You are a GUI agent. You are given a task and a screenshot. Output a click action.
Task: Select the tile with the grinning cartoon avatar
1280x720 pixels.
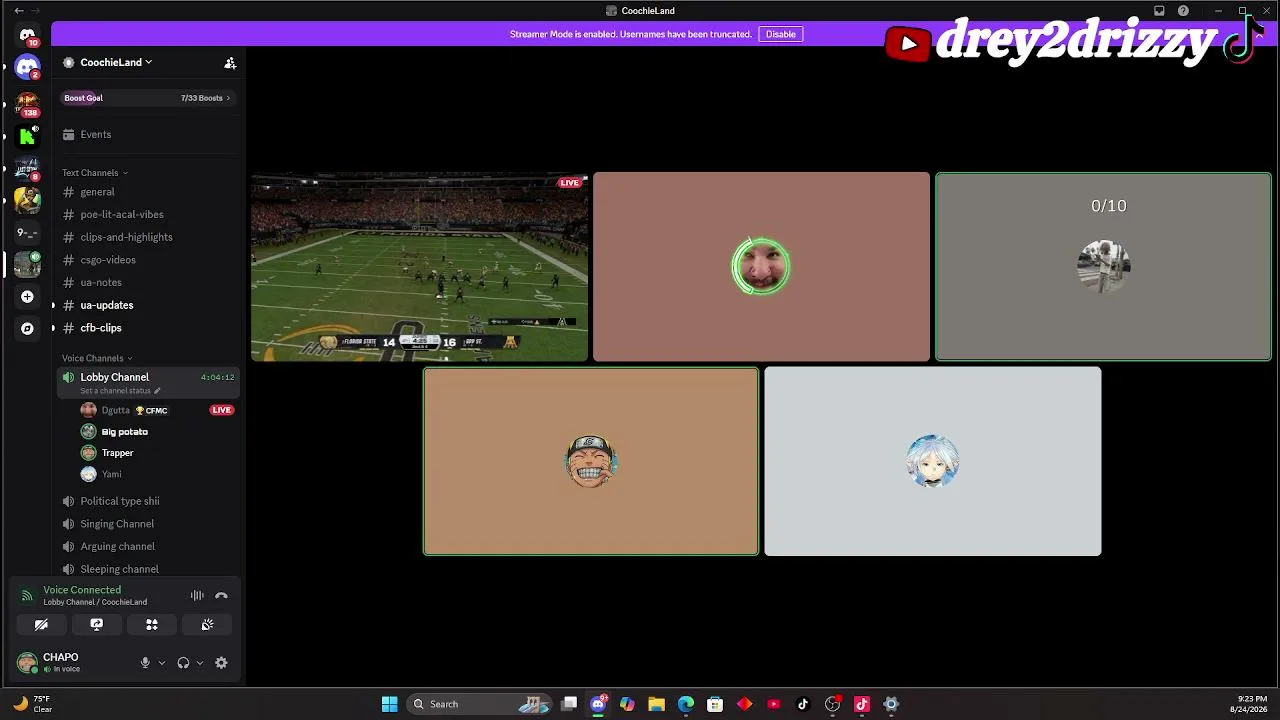[x=591, y=461]
